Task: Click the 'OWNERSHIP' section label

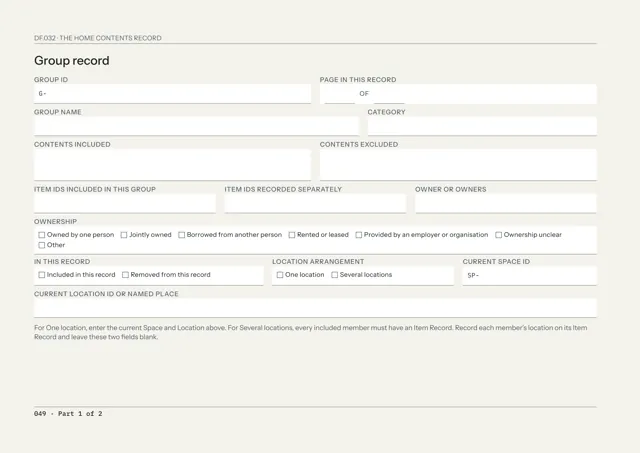Action: 56,222
